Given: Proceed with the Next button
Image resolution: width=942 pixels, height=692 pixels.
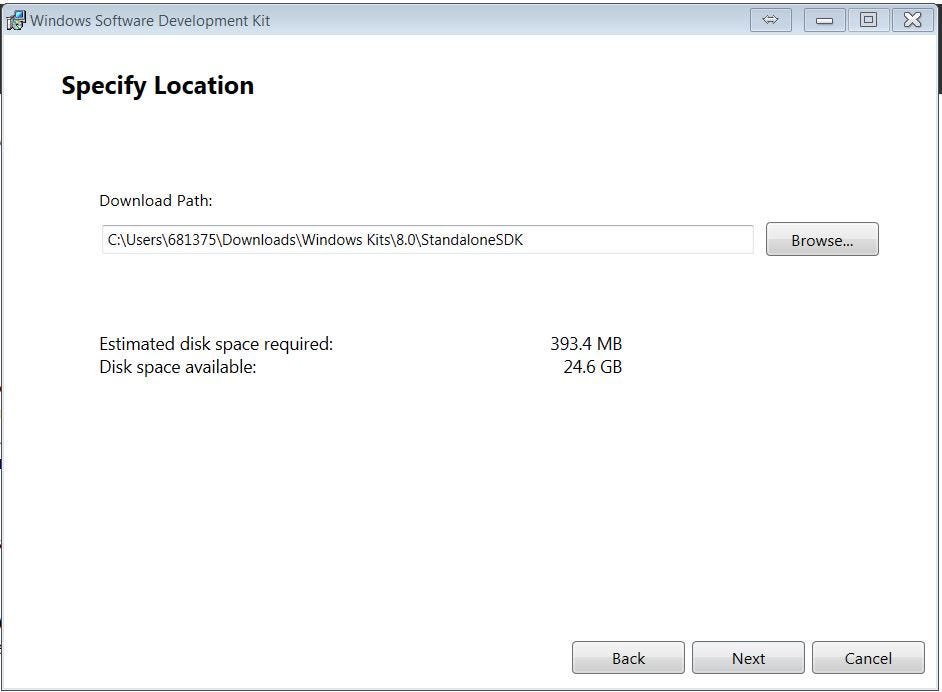Looking at the screenshot, I should point(748,658).
